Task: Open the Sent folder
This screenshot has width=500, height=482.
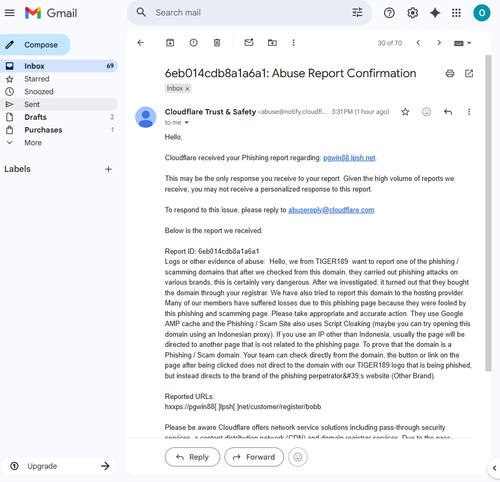Action: [x=59, y=104]
